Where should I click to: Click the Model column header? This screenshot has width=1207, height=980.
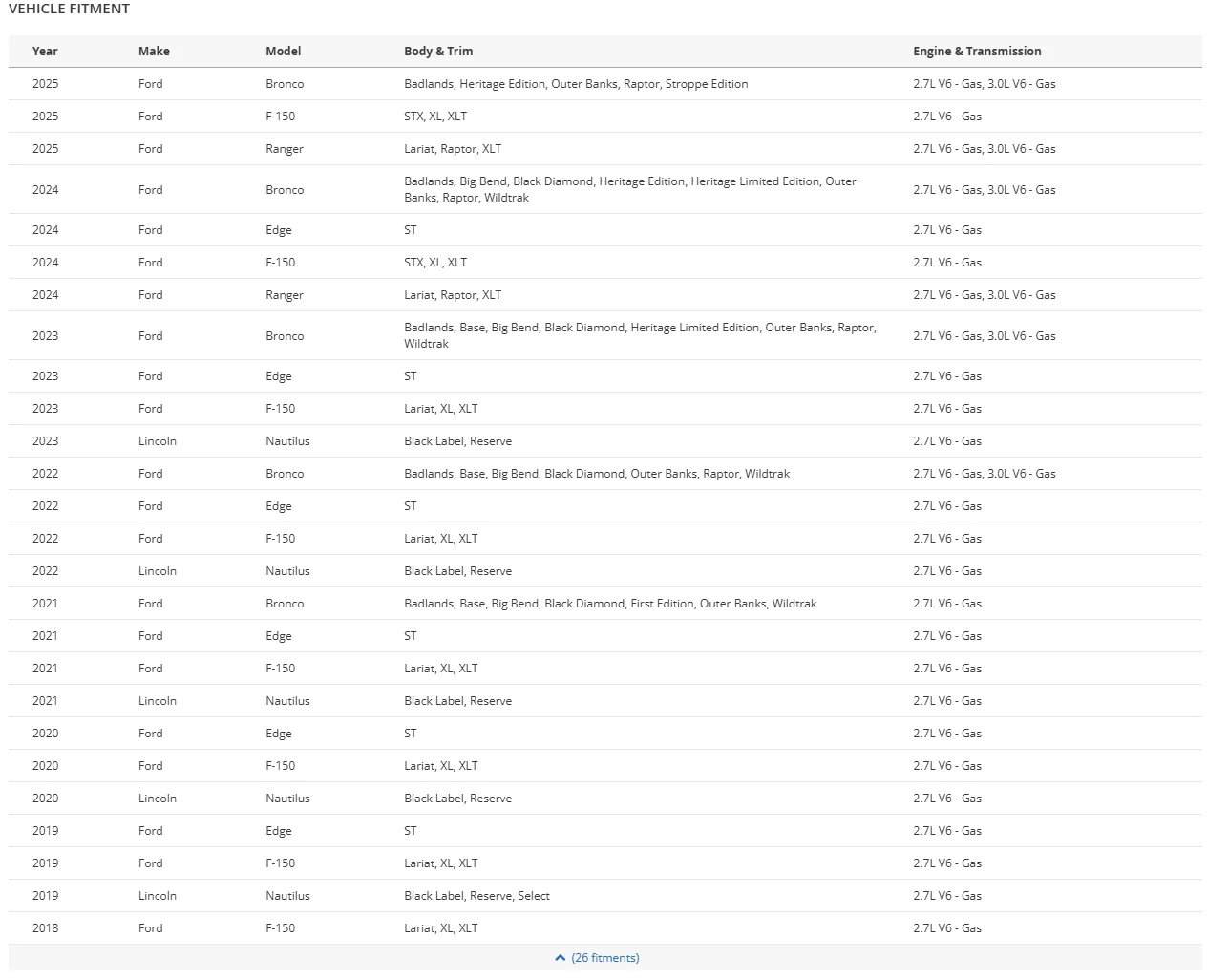click(x=284, y=52)
